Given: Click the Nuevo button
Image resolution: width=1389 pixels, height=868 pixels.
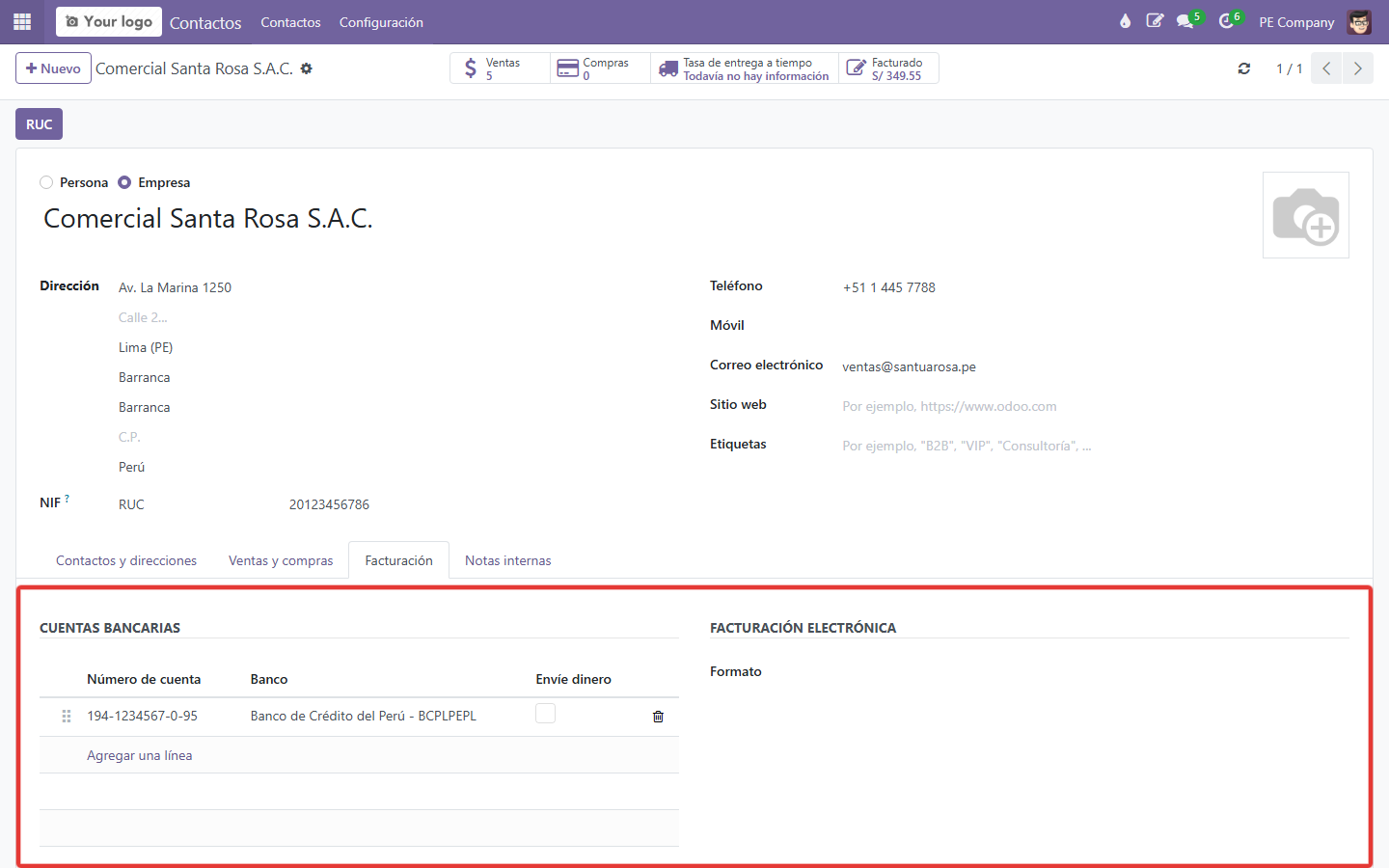Looking at the screenshot, I should [x=53, y=68].
